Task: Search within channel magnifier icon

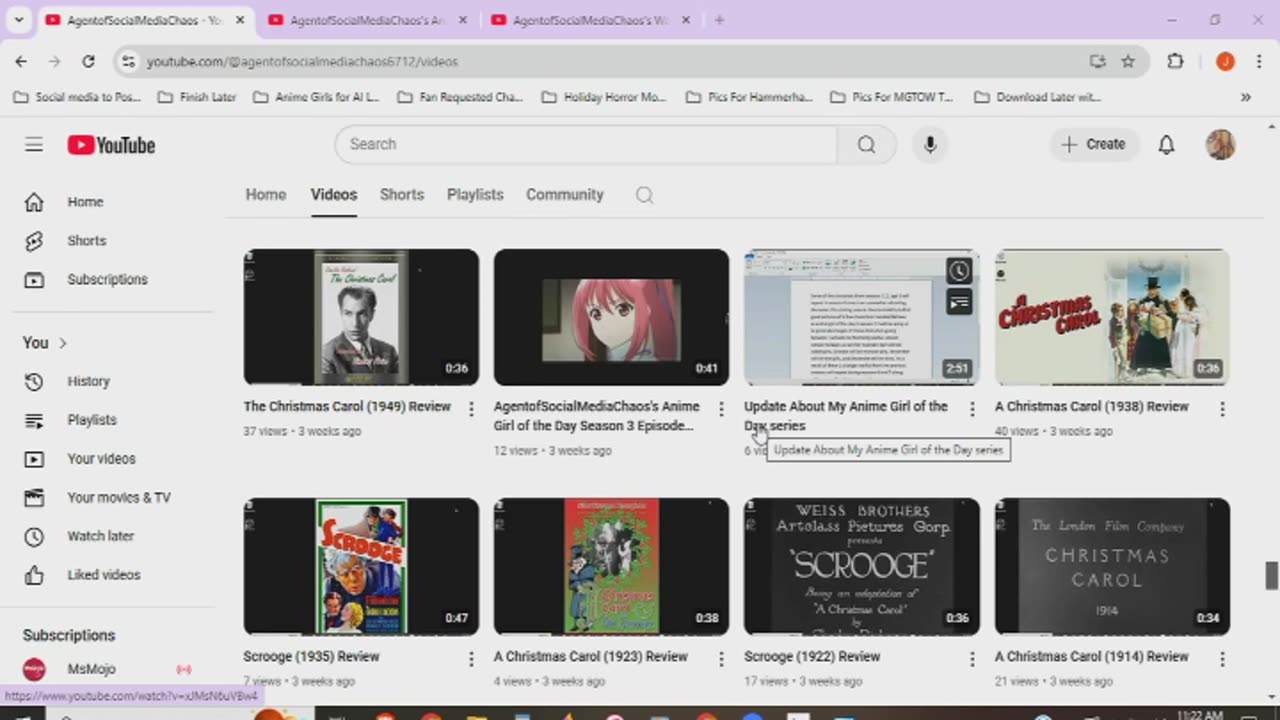Action: pyautogui.click(x=645, y=195)
